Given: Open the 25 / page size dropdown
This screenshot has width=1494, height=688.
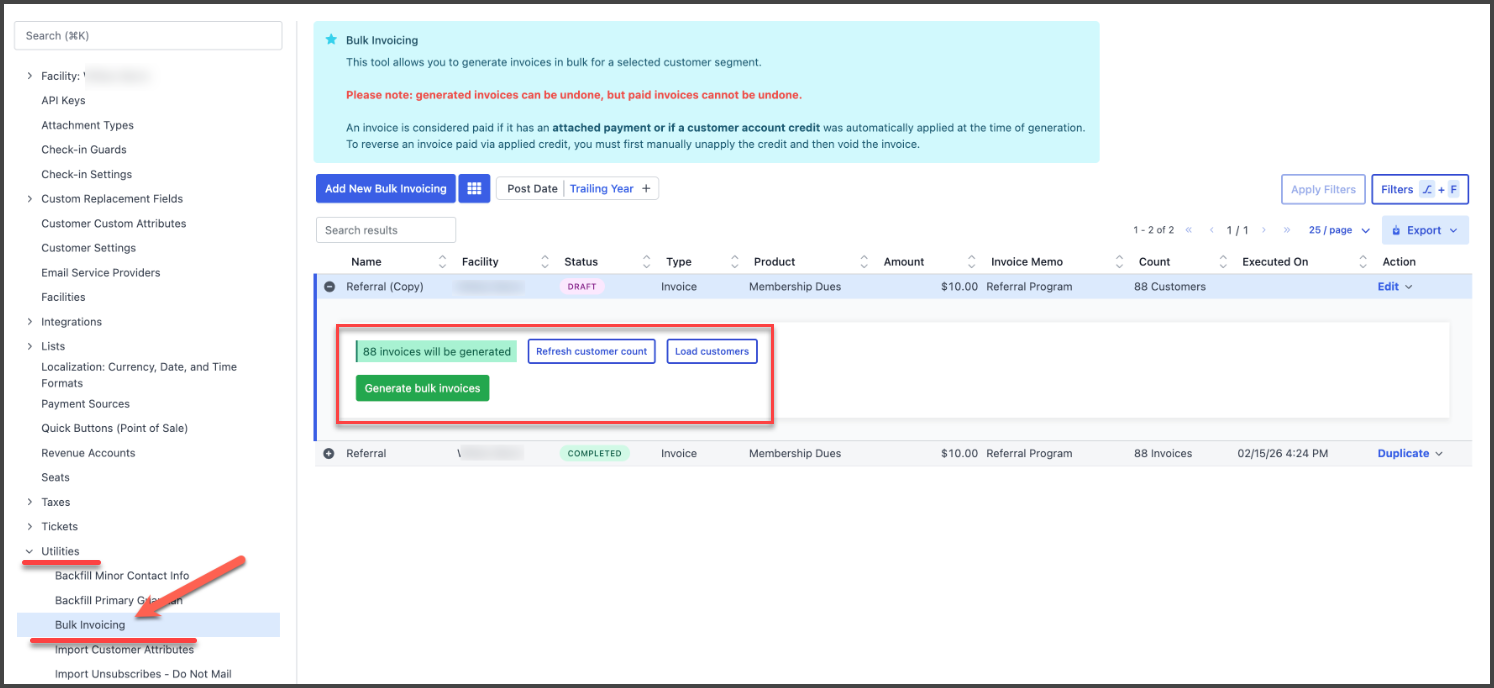Looking at the screenshot, I should tap(1338, 230).
